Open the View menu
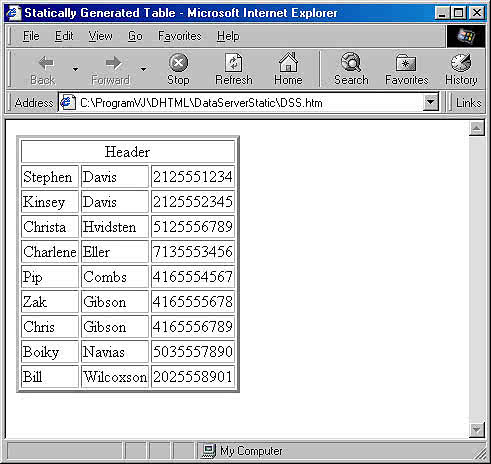Image resolution: width=491 pixels, height=464 pixels. pyautogui.click(x=100, y=36)
